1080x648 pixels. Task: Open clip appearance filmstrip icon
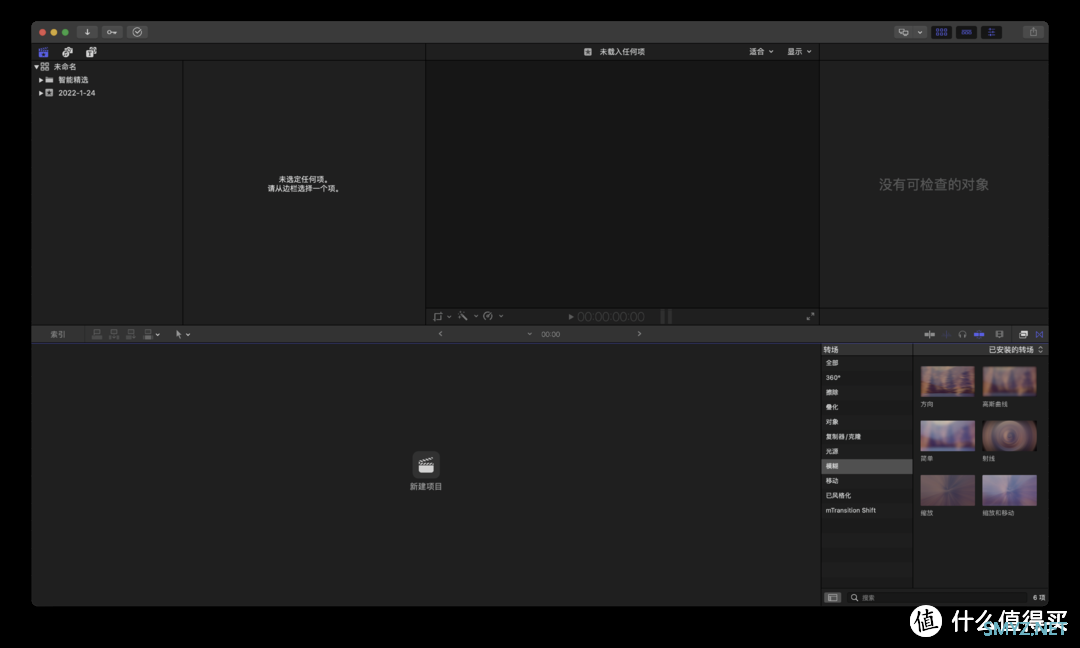[x=999, y=335]
